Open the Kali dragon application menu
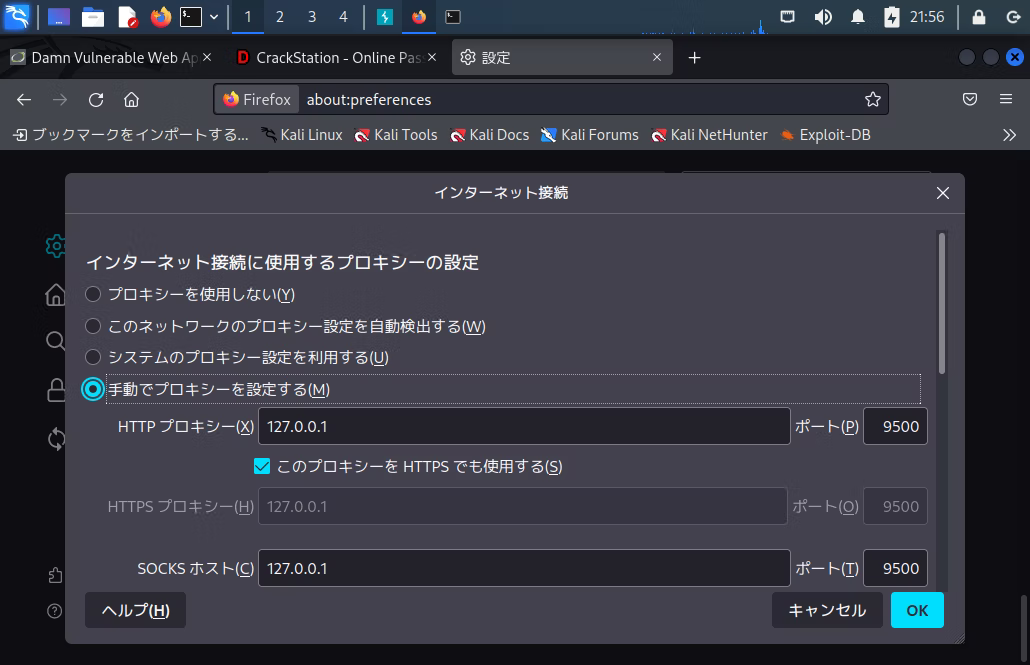Viewport: 1030px width, 665px height. (x=16, y=16)
